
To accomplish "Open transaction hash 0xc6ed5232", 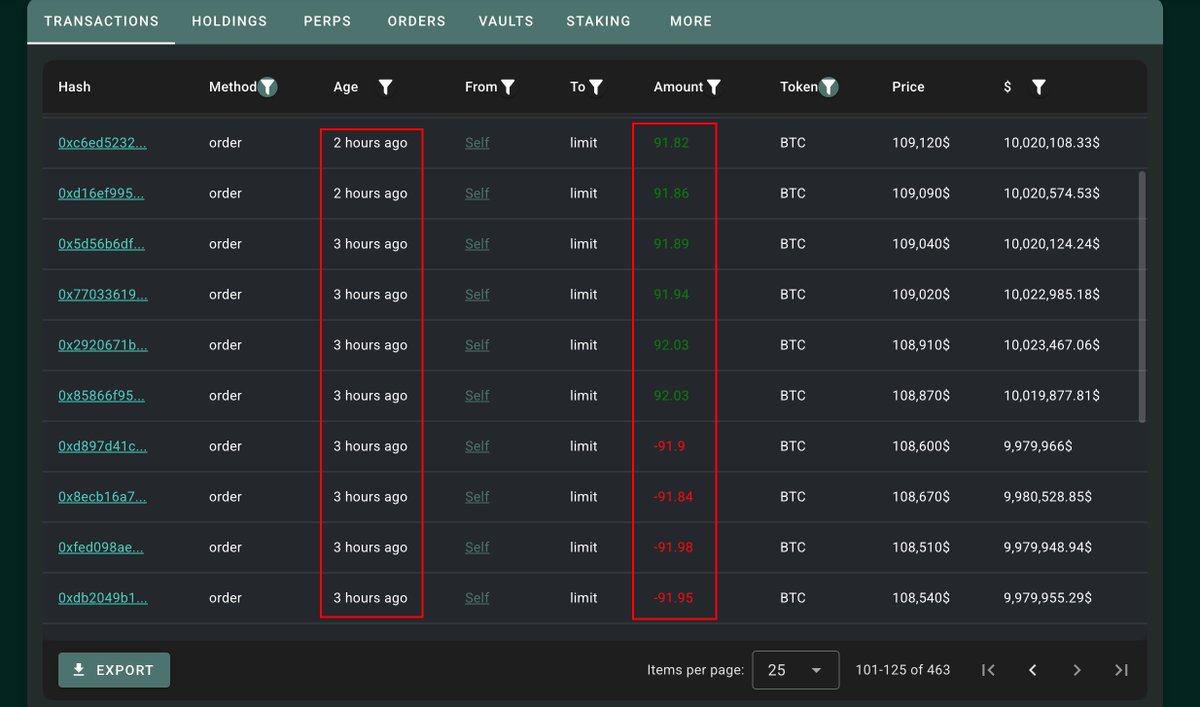I will pyautogui.click(x=102, y=143).
